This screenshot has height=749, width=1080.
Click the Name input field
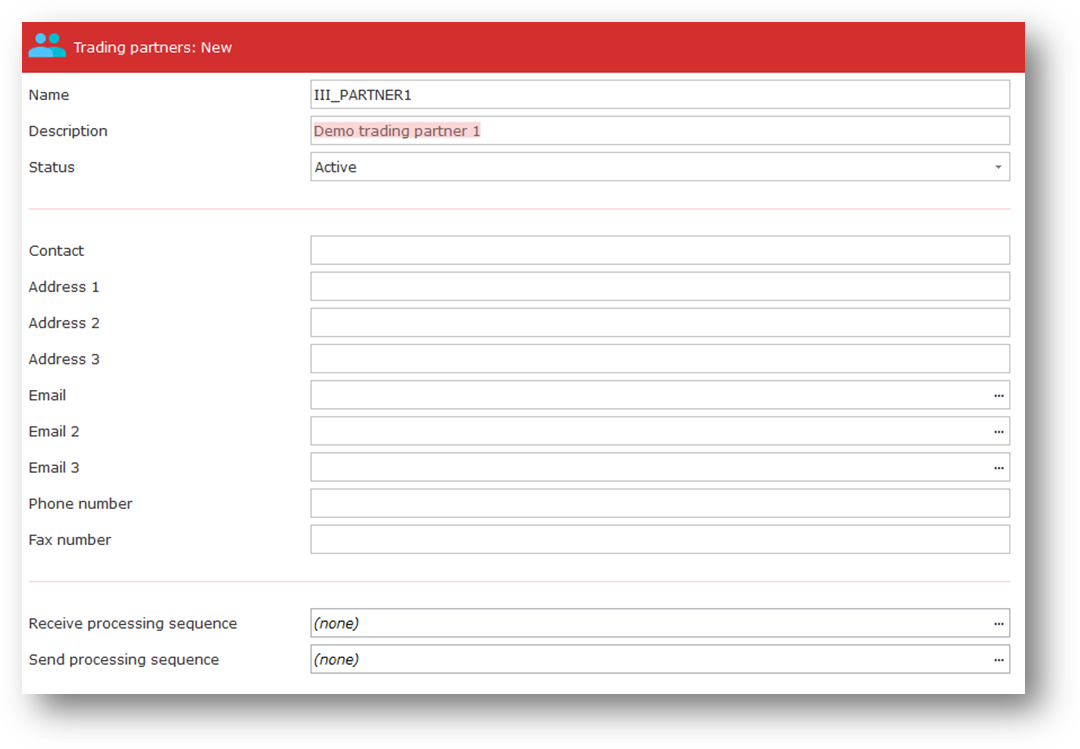[x=660, y=94]
